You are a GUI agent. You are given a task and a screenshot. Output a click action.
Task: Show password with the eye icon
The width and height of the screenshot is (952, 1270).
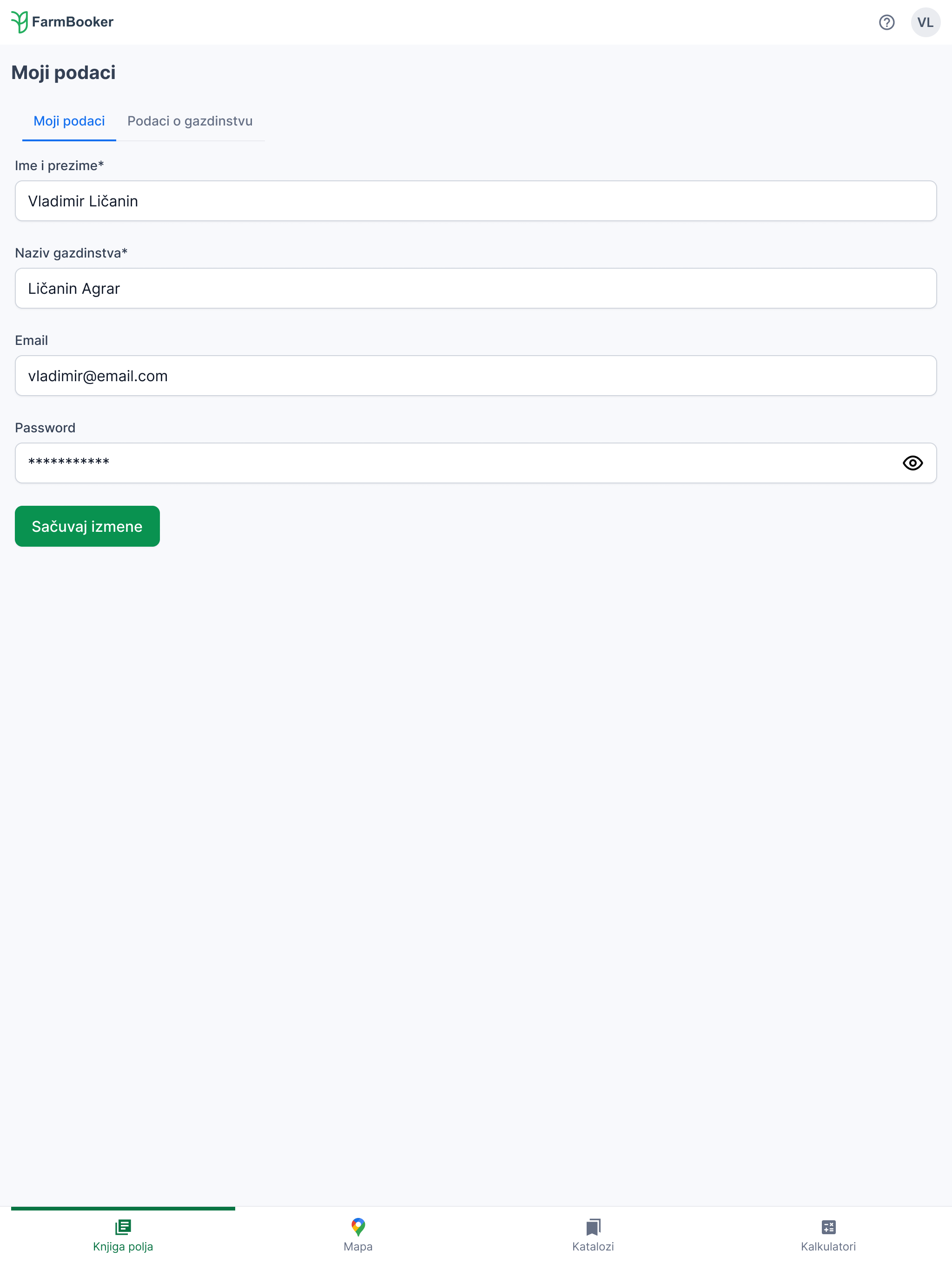pyautogui.click(x=912, y=463)
